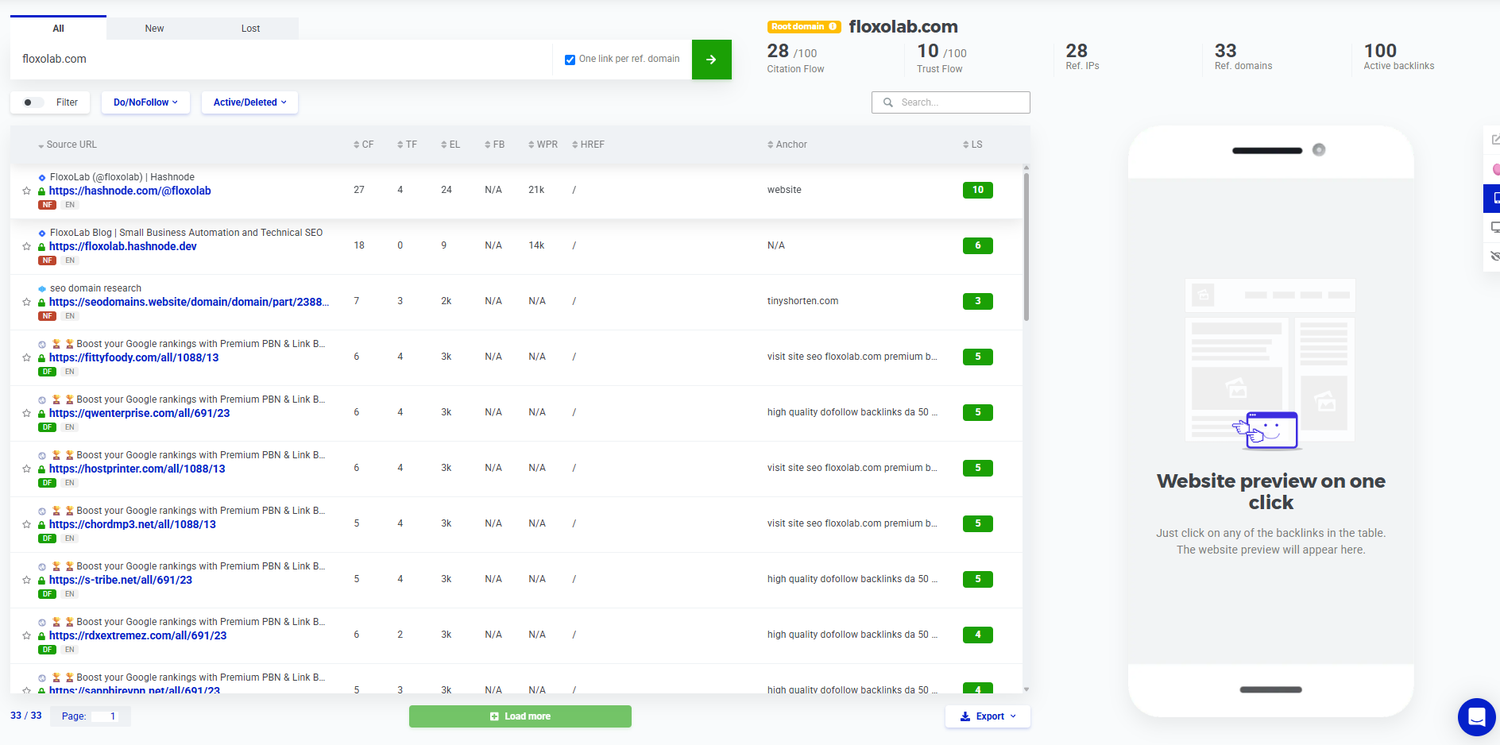The height and width of the screenshot is (745, 1500).
Task: Open the Do/NoFollow dropdown
Action: point(145,102)
